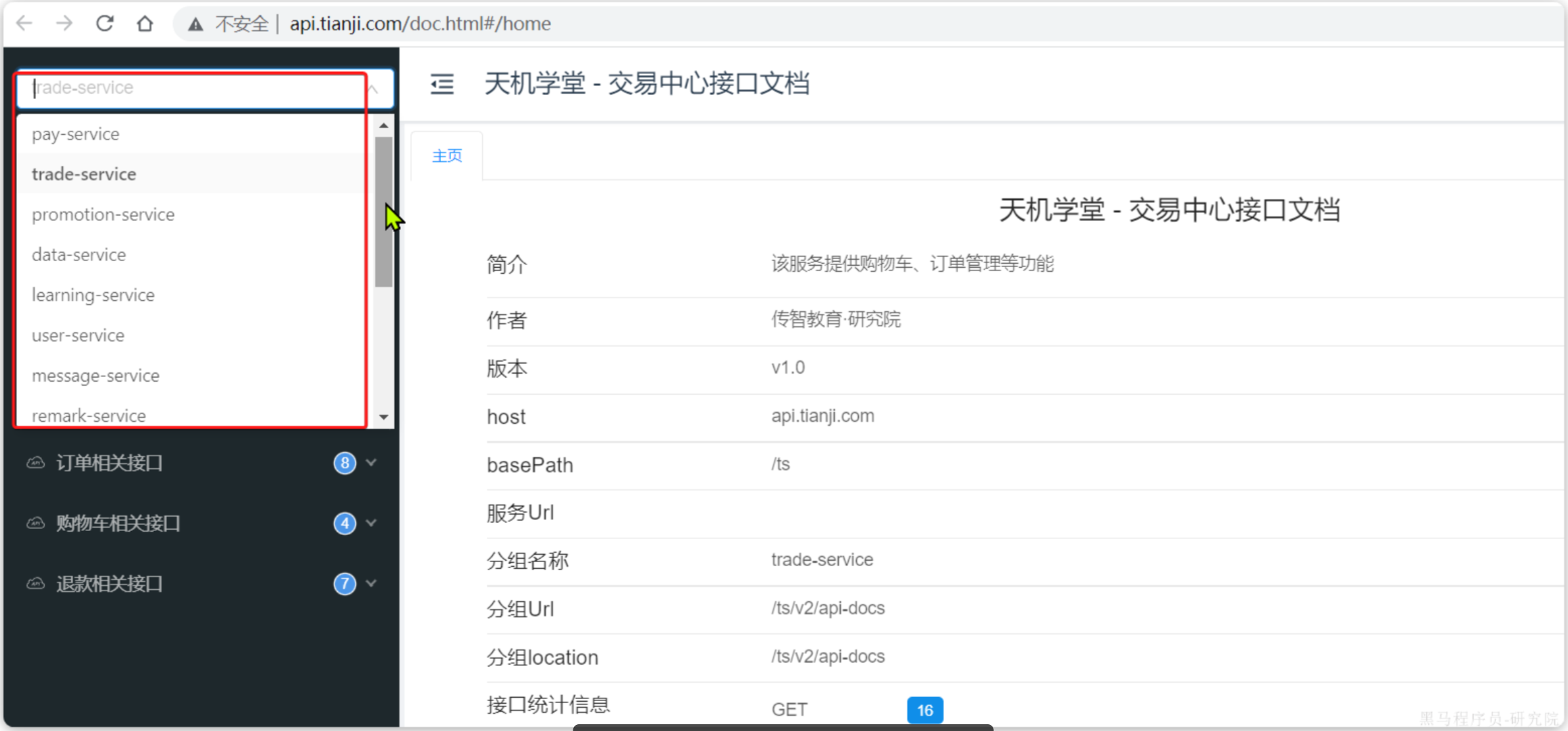Click the count badge 8 for 订单相关接口
This screenshot has width=1568, height=731.
click(x=345, y=463)
